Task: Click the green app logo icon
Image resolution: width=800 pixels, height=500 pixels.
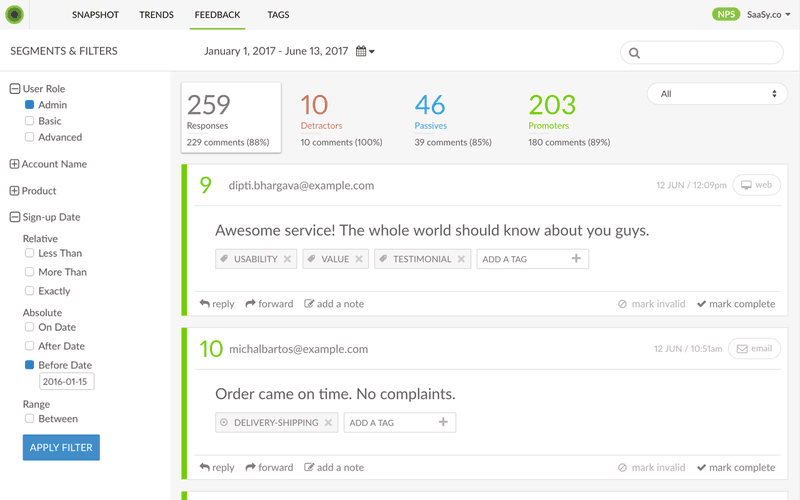Action: tap(14, 14)
